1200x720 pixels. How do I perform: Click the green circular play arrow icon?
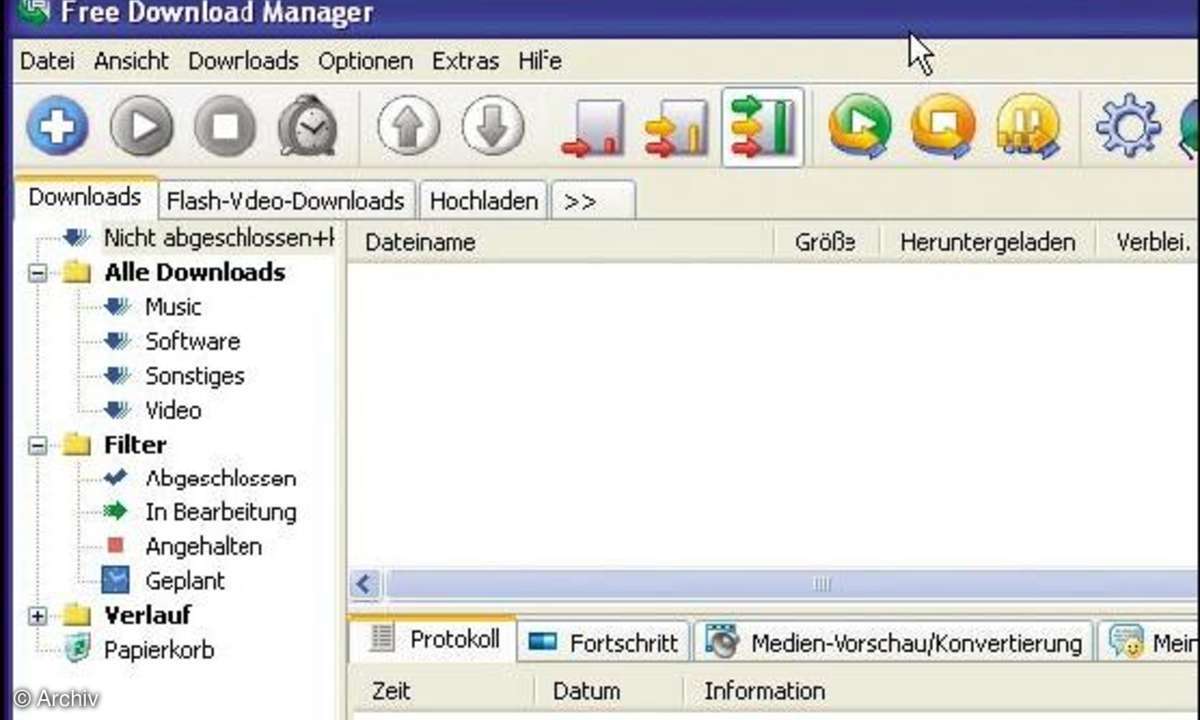(x=860, y=126)
